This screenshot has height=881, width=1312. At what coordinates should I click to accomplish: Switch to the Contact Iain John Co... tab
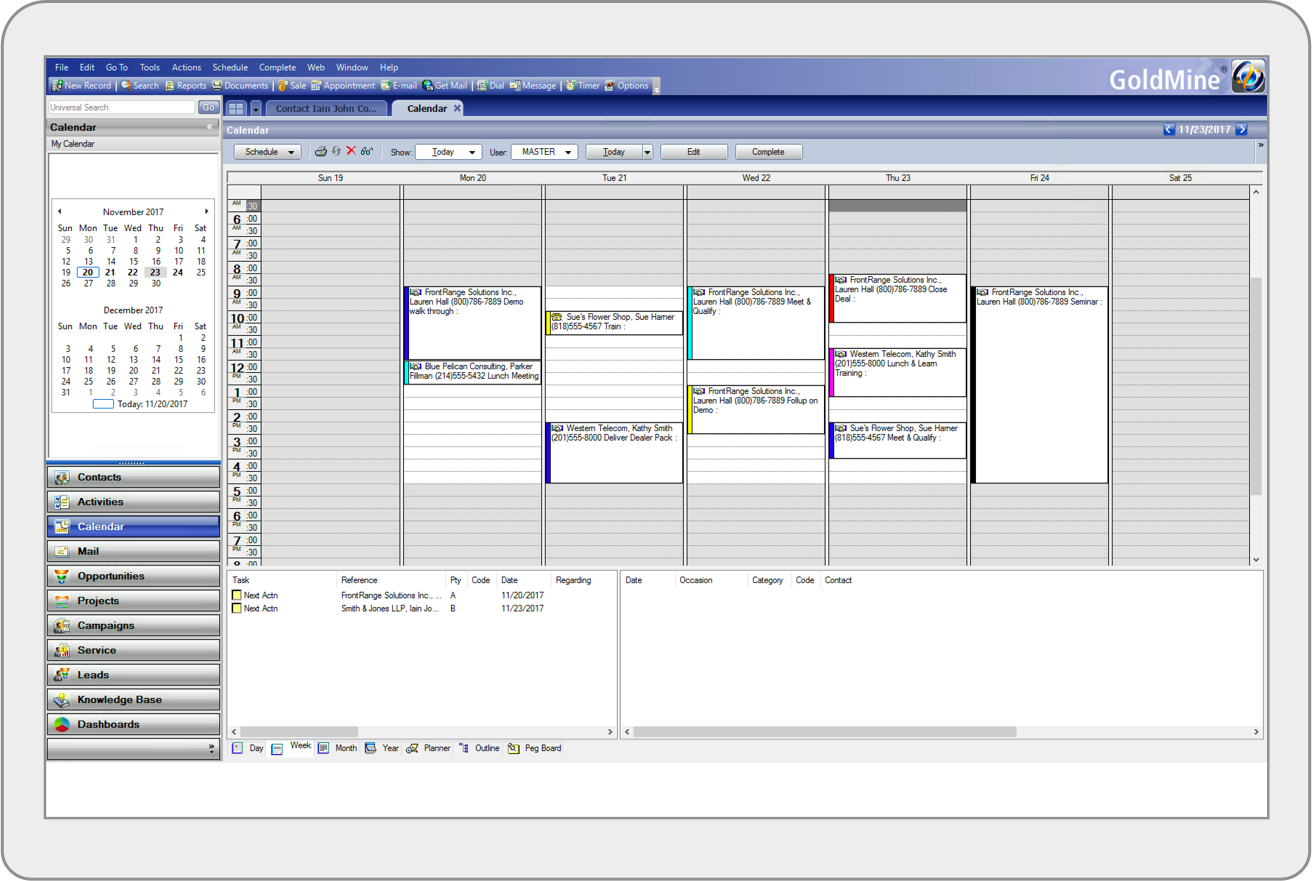(x=326, y=108)
